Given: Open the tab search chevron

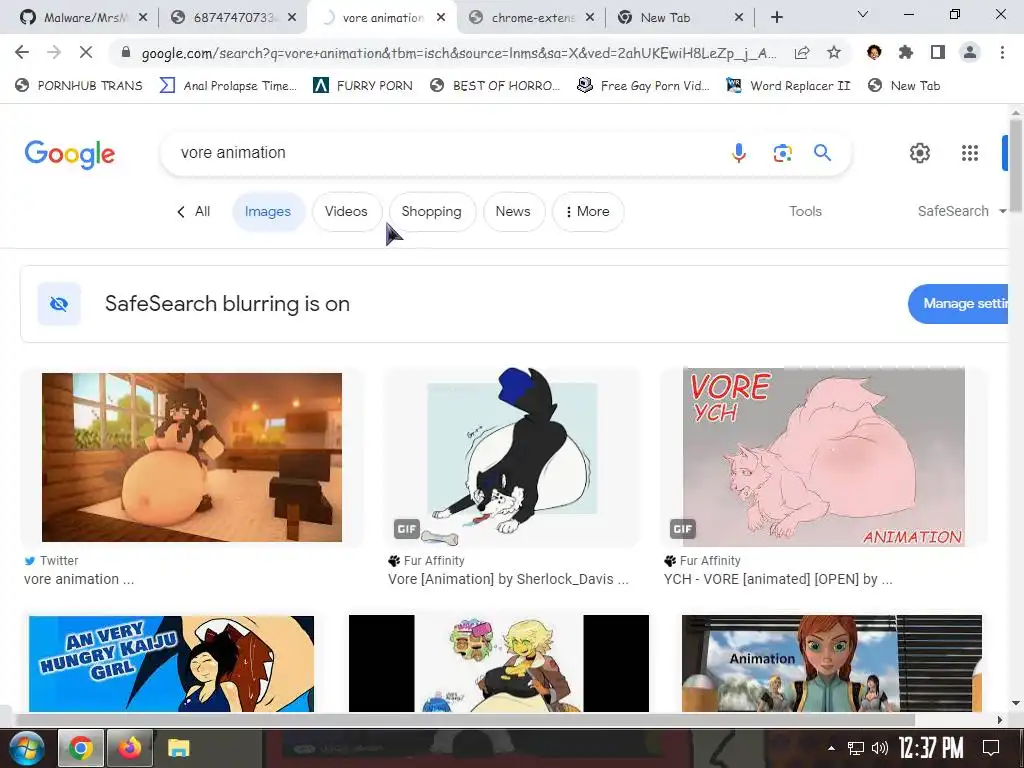Looking at the screenshot, I should pyautogui.click(x=863, y=14).
